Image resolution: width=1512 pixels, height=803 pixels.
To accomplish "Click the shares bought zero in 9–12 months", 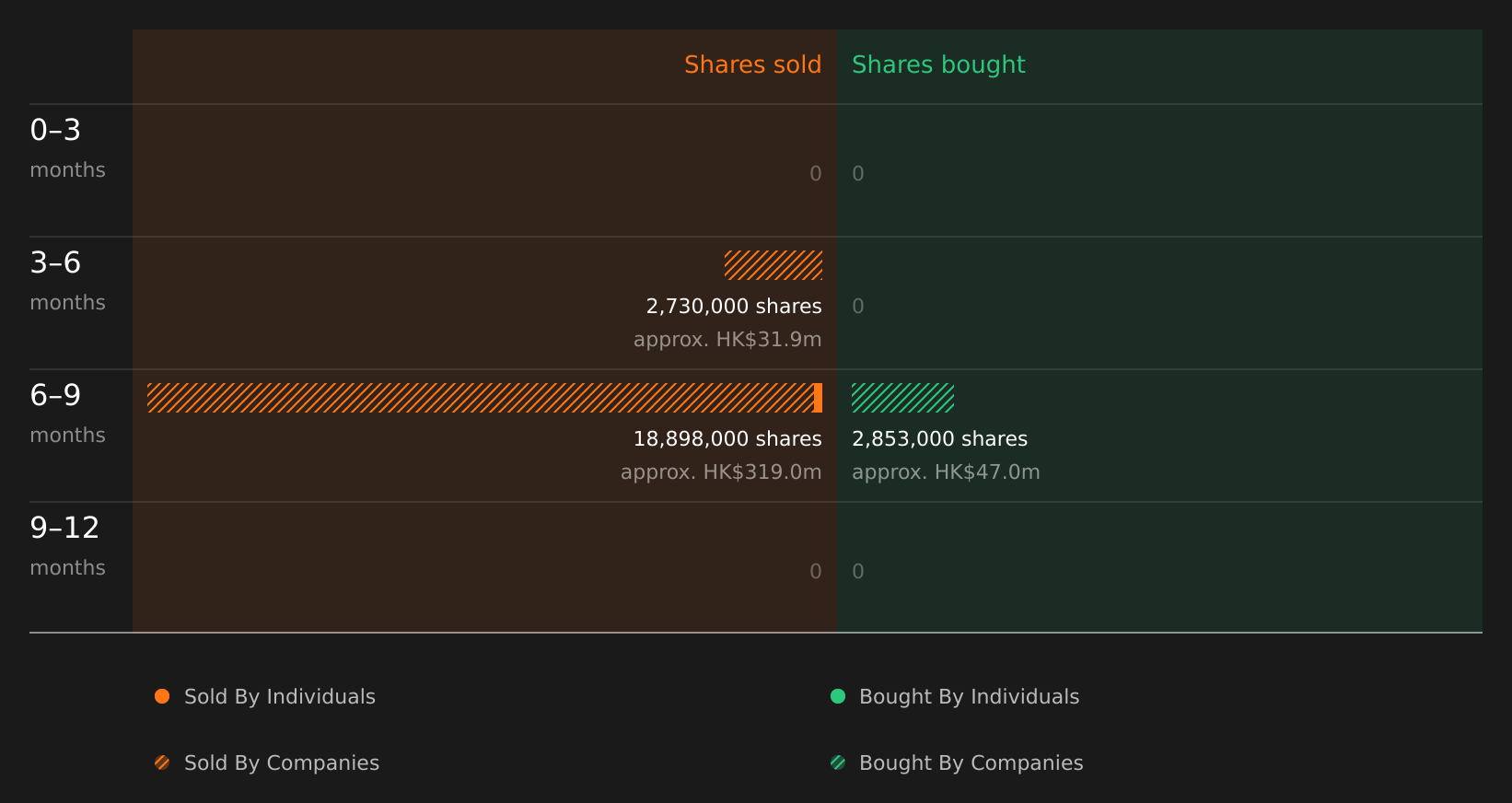I will tap(858, 571).
